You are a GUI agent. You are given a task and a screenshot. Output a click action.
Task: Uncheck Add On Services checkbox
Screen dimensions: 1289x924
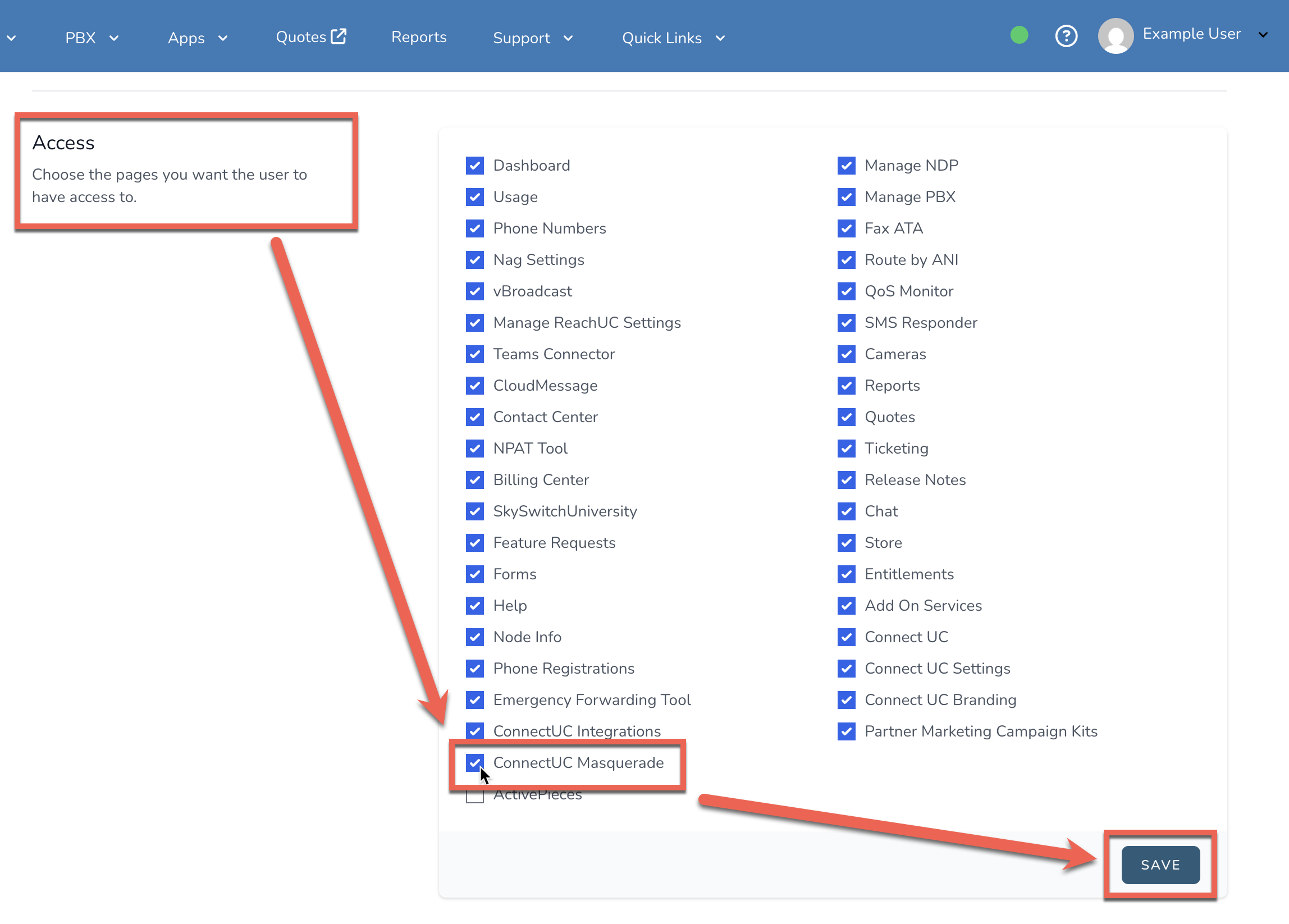coord(846,606)
